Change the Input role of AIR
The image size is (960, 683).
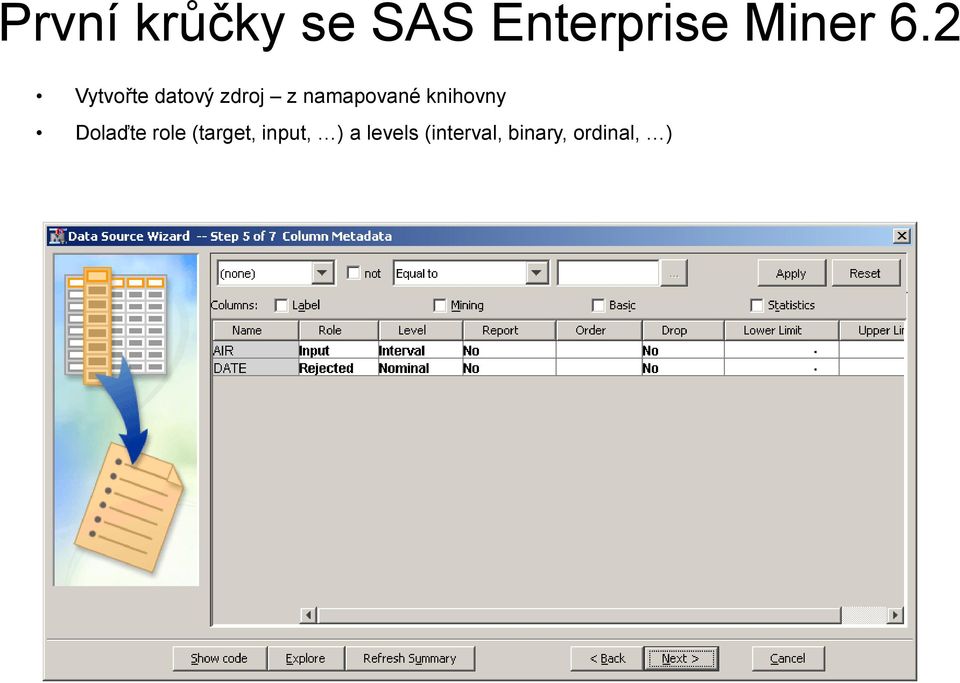(339, 350)
